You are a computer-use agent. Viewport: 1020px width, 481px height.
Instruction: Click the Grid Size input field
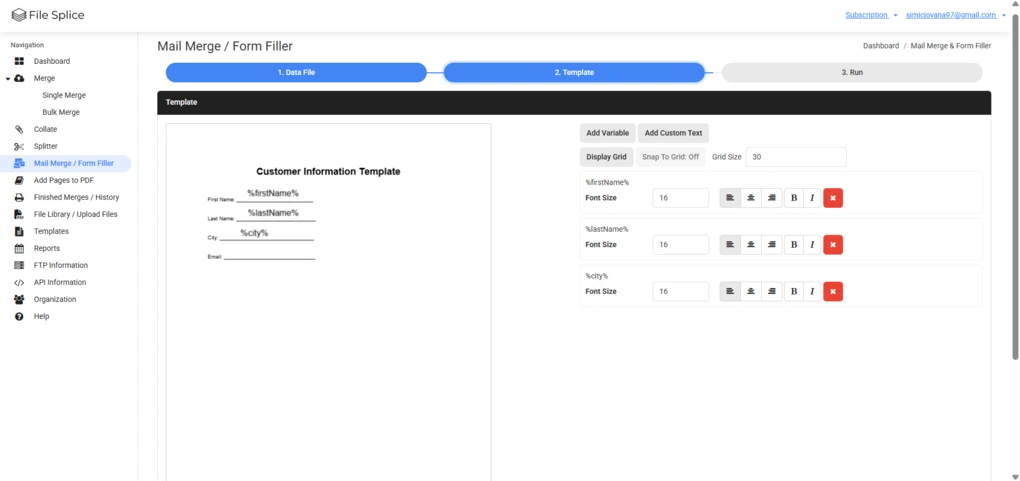pyautogui.click(x=796, y=157)
